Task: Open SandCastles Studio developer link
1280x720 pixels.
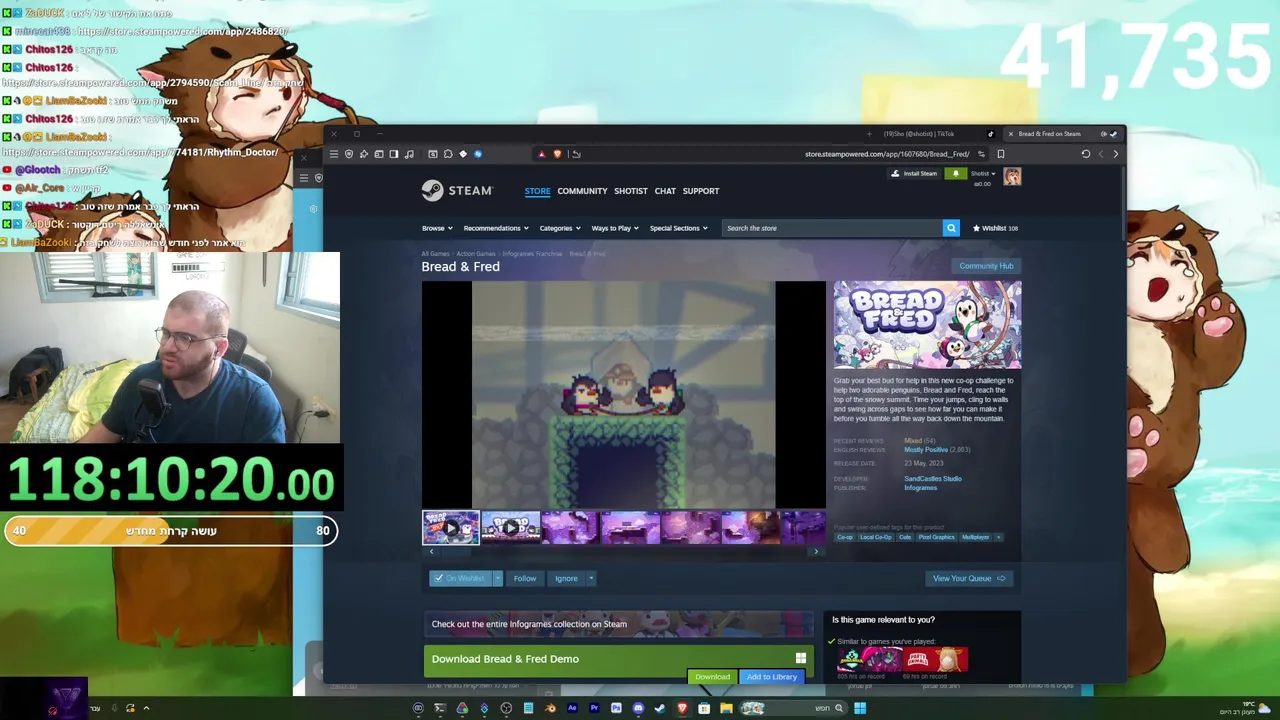Action: click(933, 479)
